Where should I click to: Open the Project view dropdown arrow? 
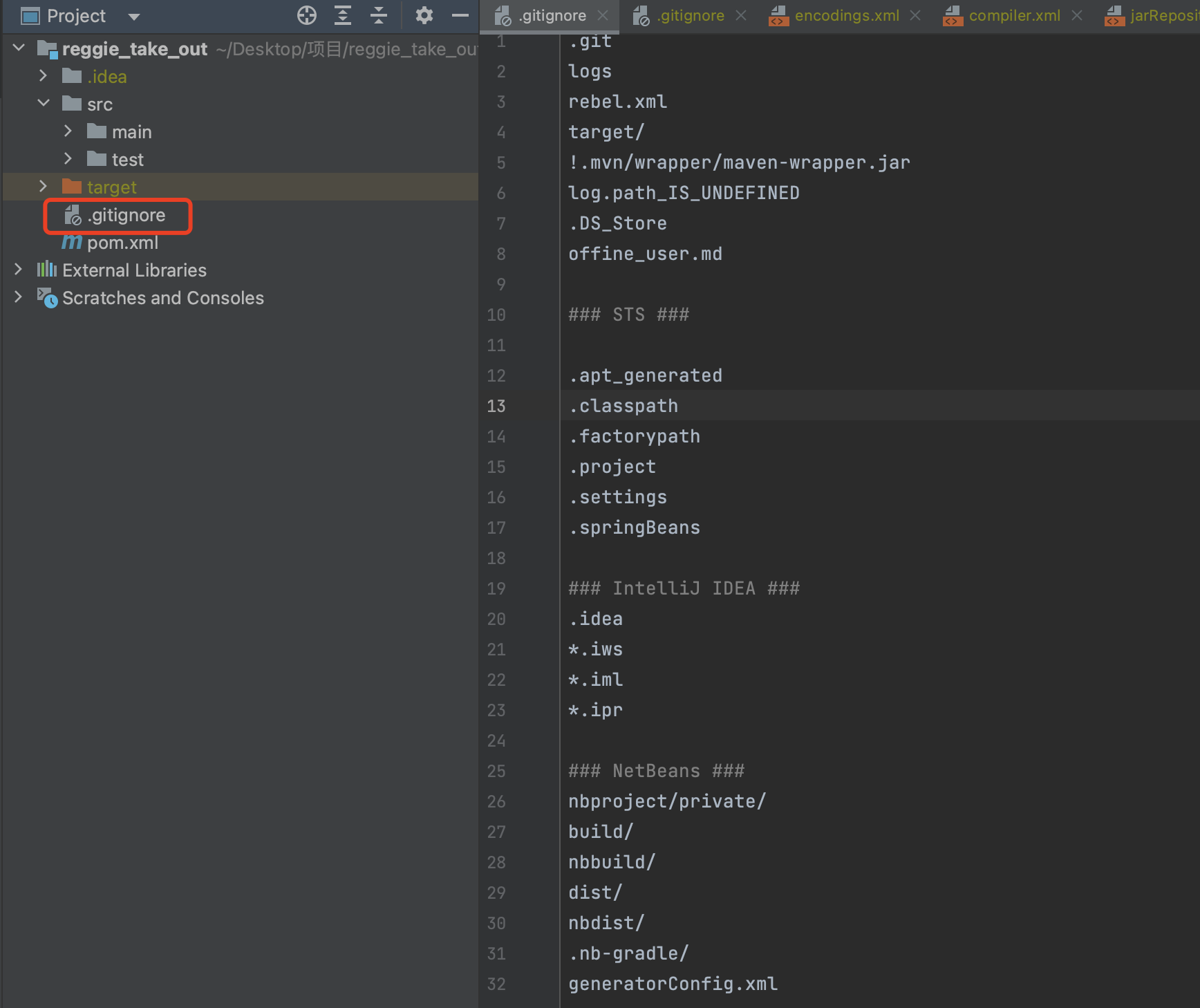pos(134,17)
